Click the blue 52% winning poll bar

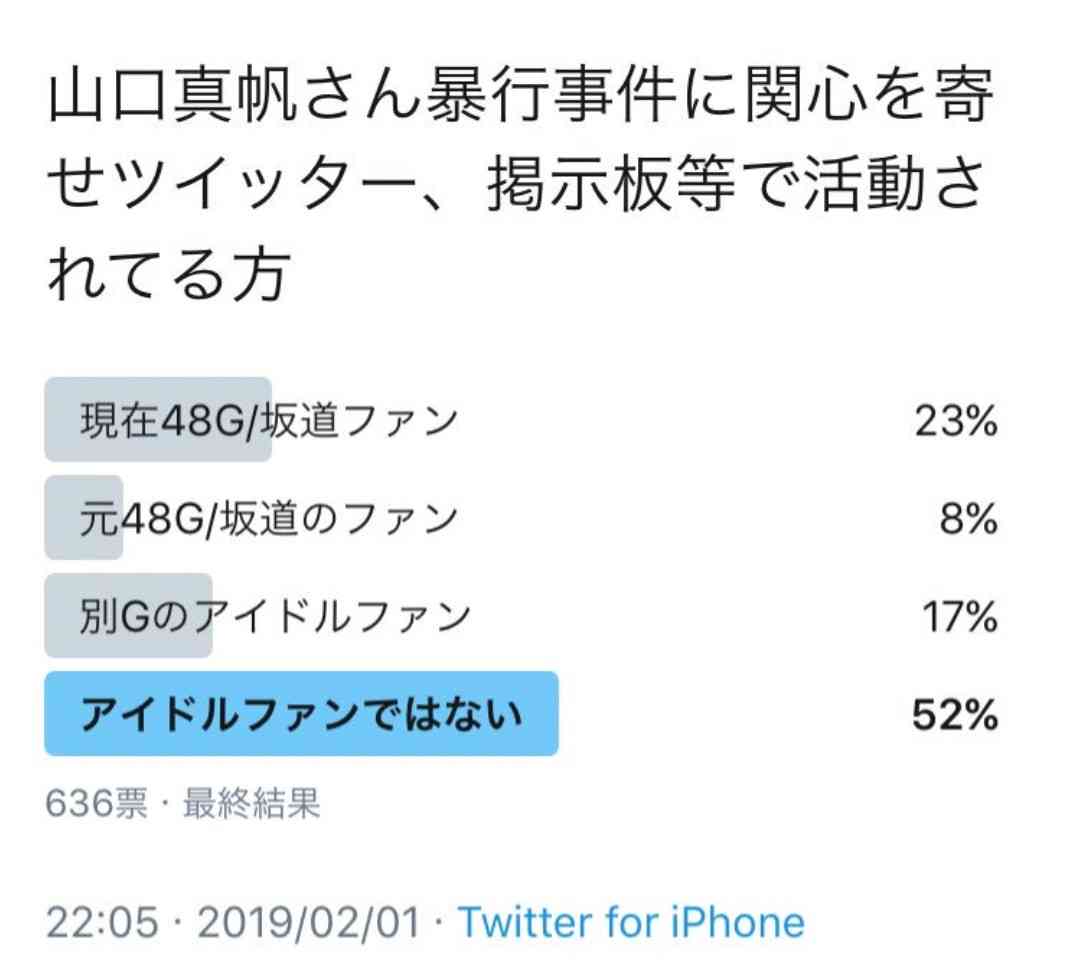pyautogui.click(x=301, y=714)
